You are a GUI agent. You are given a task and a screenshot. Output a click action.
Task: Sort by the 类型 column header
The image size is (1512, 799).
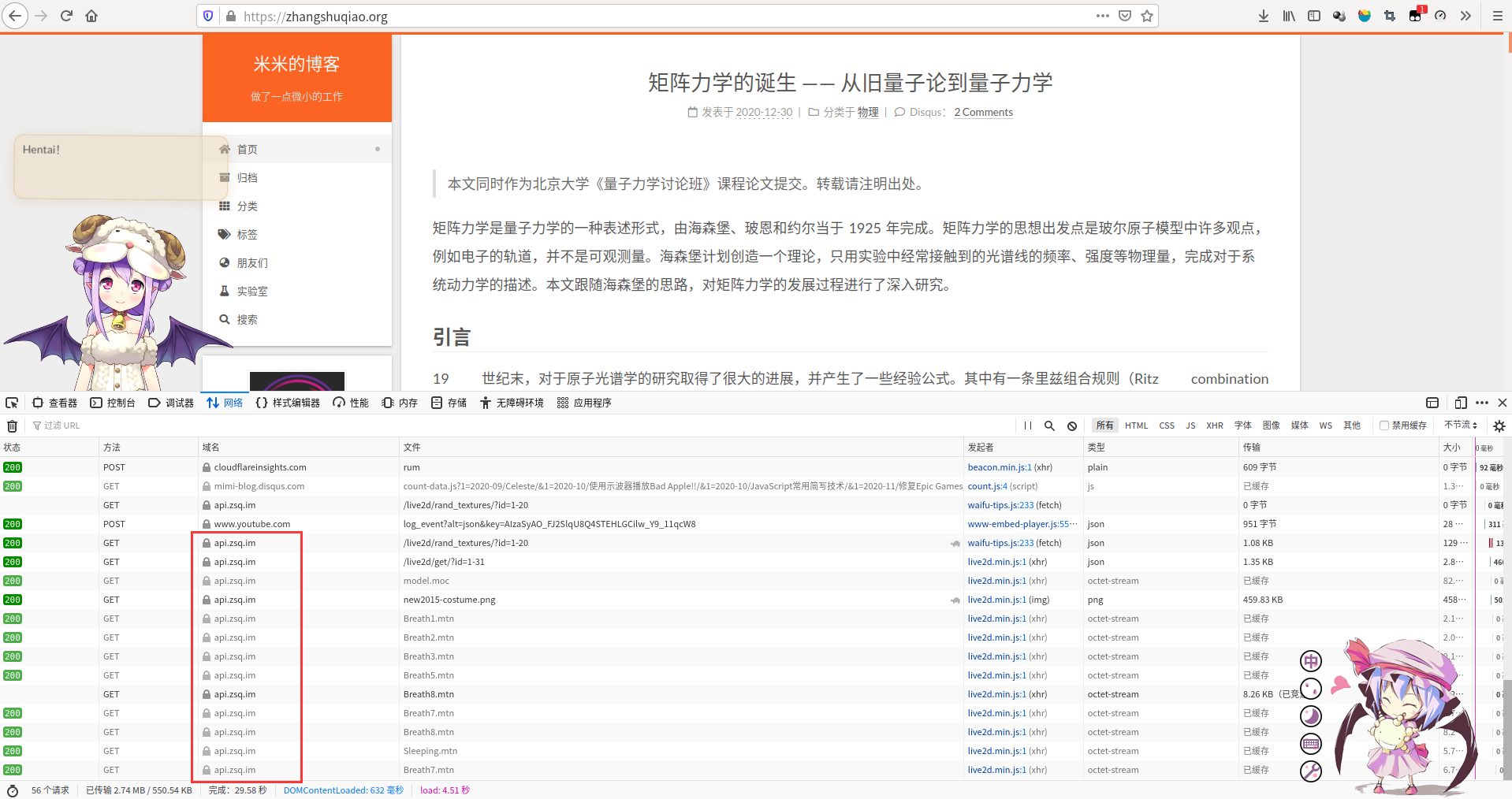click(1160, 447)
